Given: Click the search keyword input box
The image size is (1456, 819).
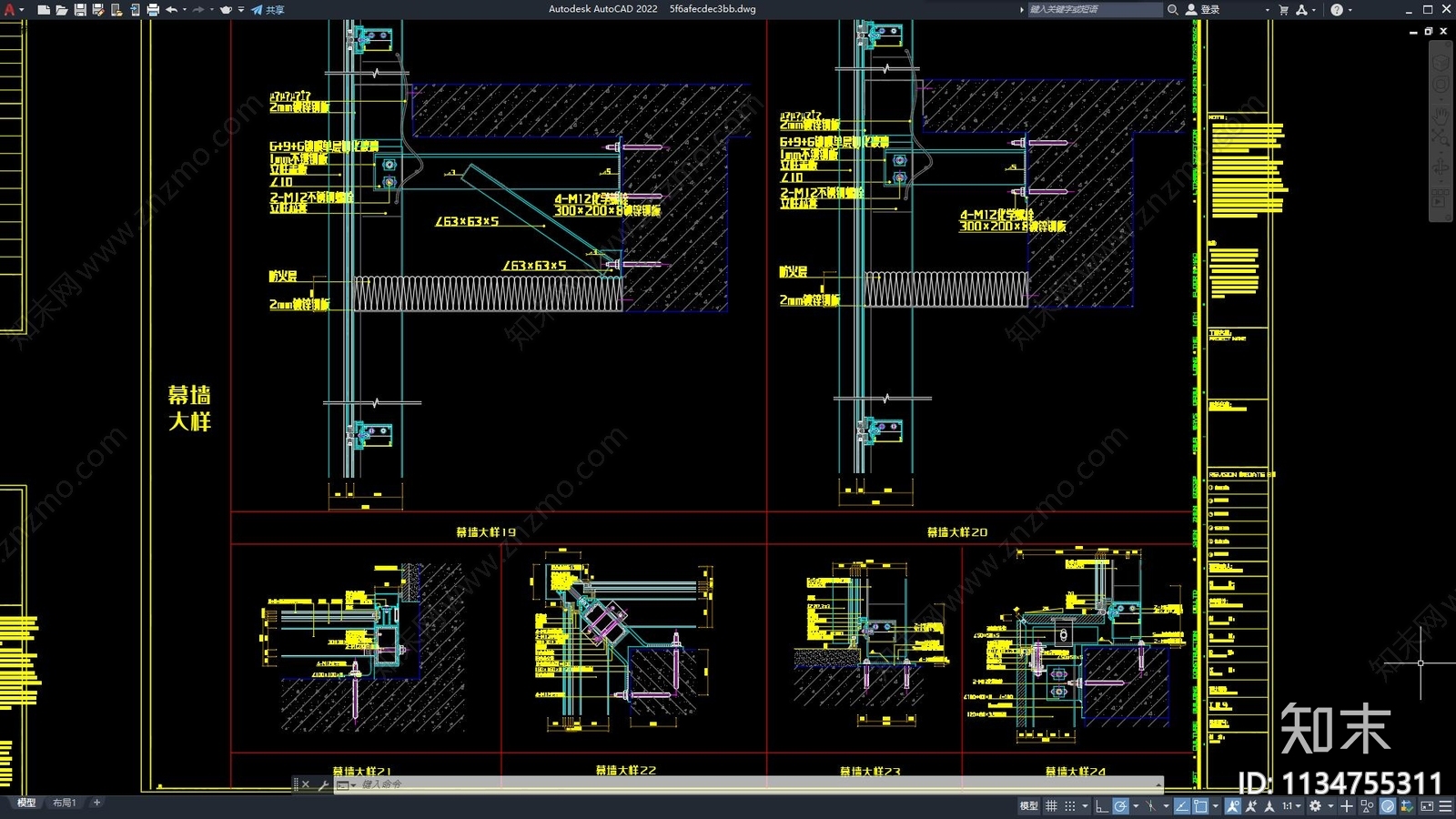Looking at the screenshot, I should point(1095,10).
